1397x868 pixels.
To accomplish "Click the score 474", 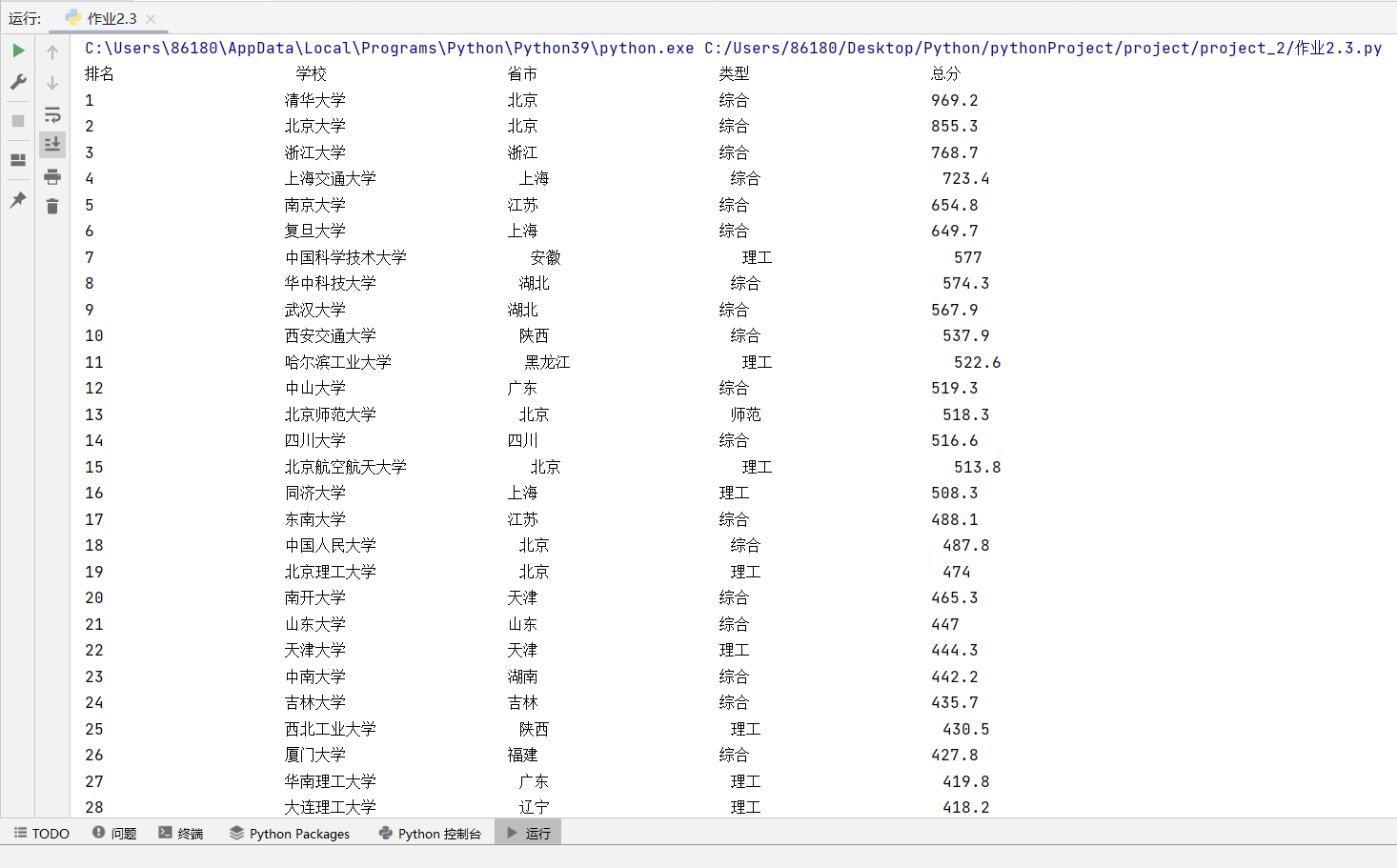I will click(x=957, y=572).
